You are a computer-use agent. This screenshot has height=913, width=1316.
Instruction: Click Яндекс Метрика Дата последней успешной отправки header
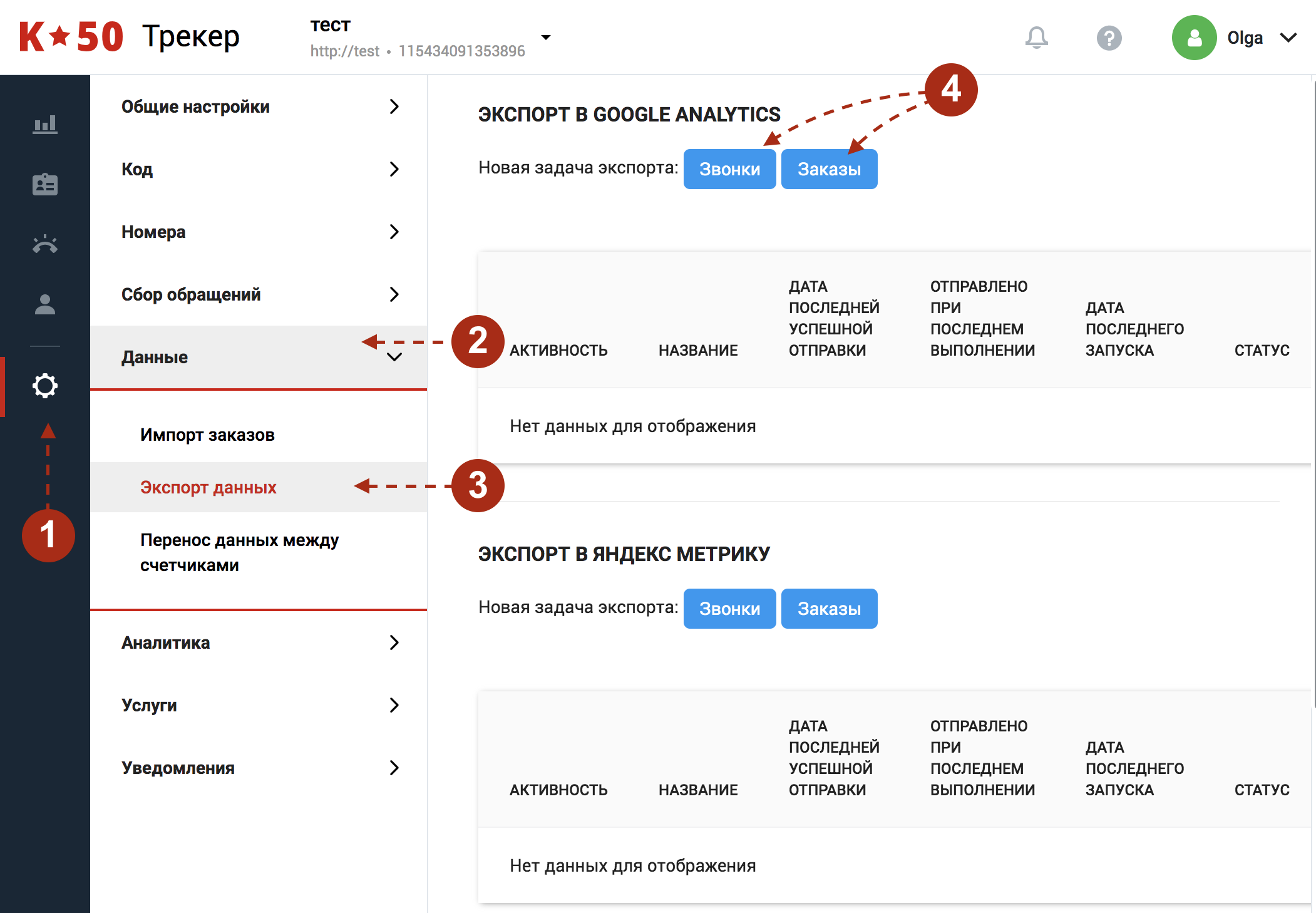point(834,758)
